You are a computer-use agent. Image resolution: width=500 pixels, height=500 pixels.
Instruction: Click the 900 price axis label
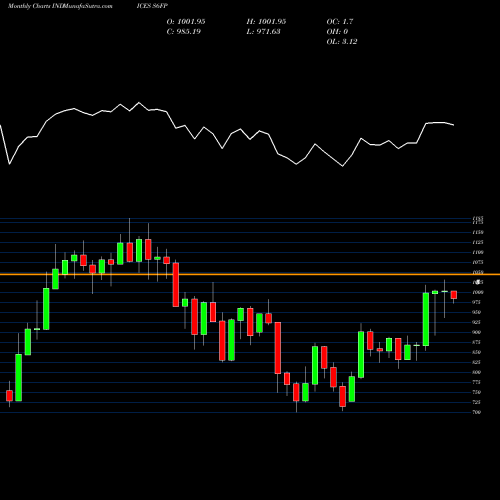477,332
